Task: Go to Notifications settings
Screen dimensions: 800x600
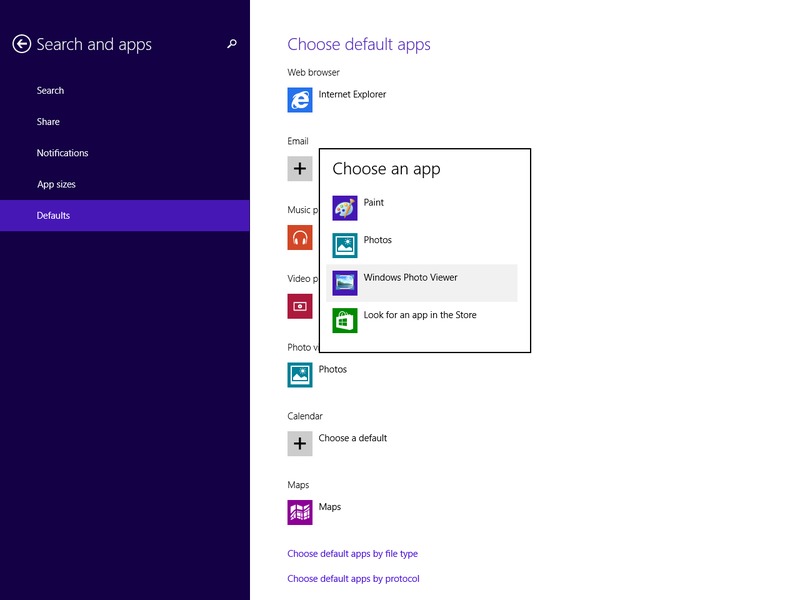Action: (62, 153)
